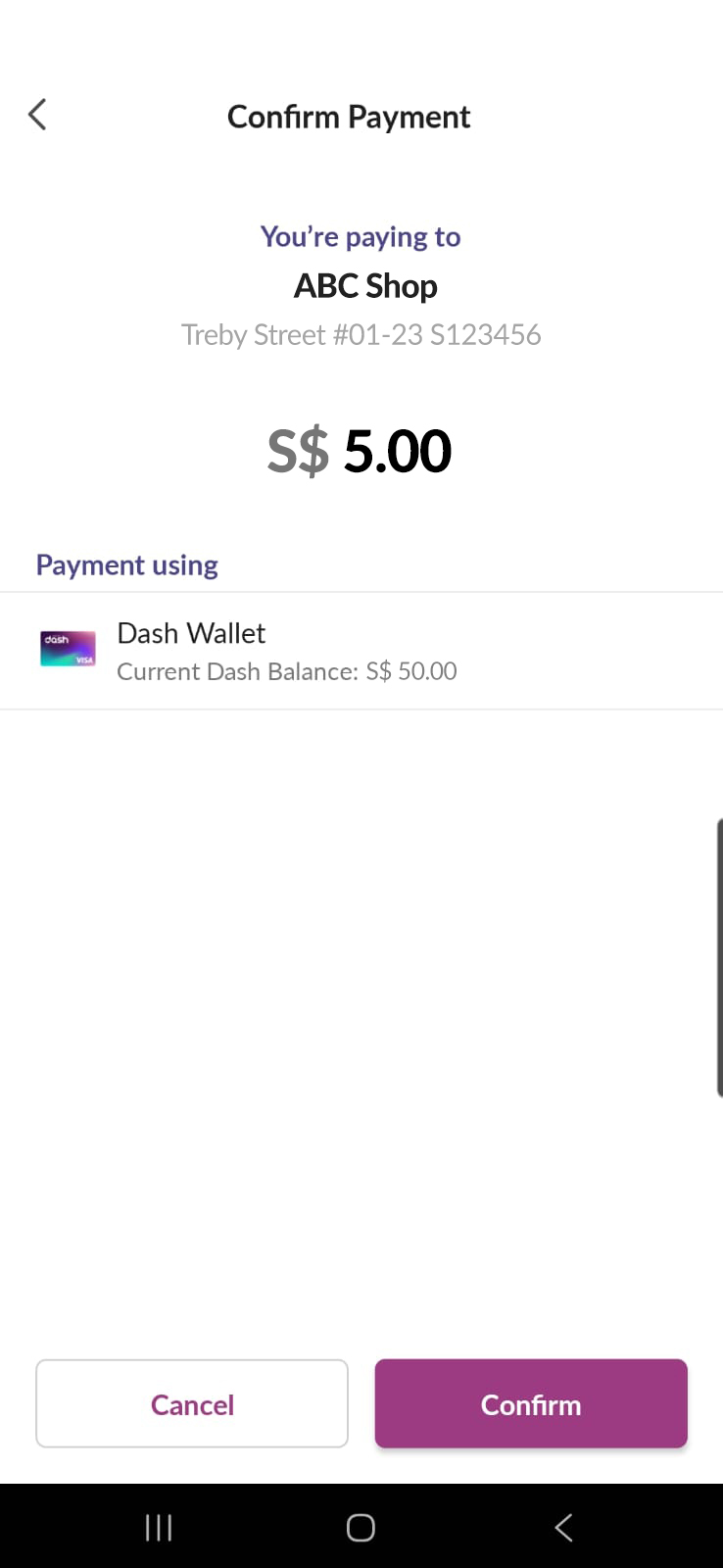Tap the Treby Street merchant address

(x=361, y=335)
